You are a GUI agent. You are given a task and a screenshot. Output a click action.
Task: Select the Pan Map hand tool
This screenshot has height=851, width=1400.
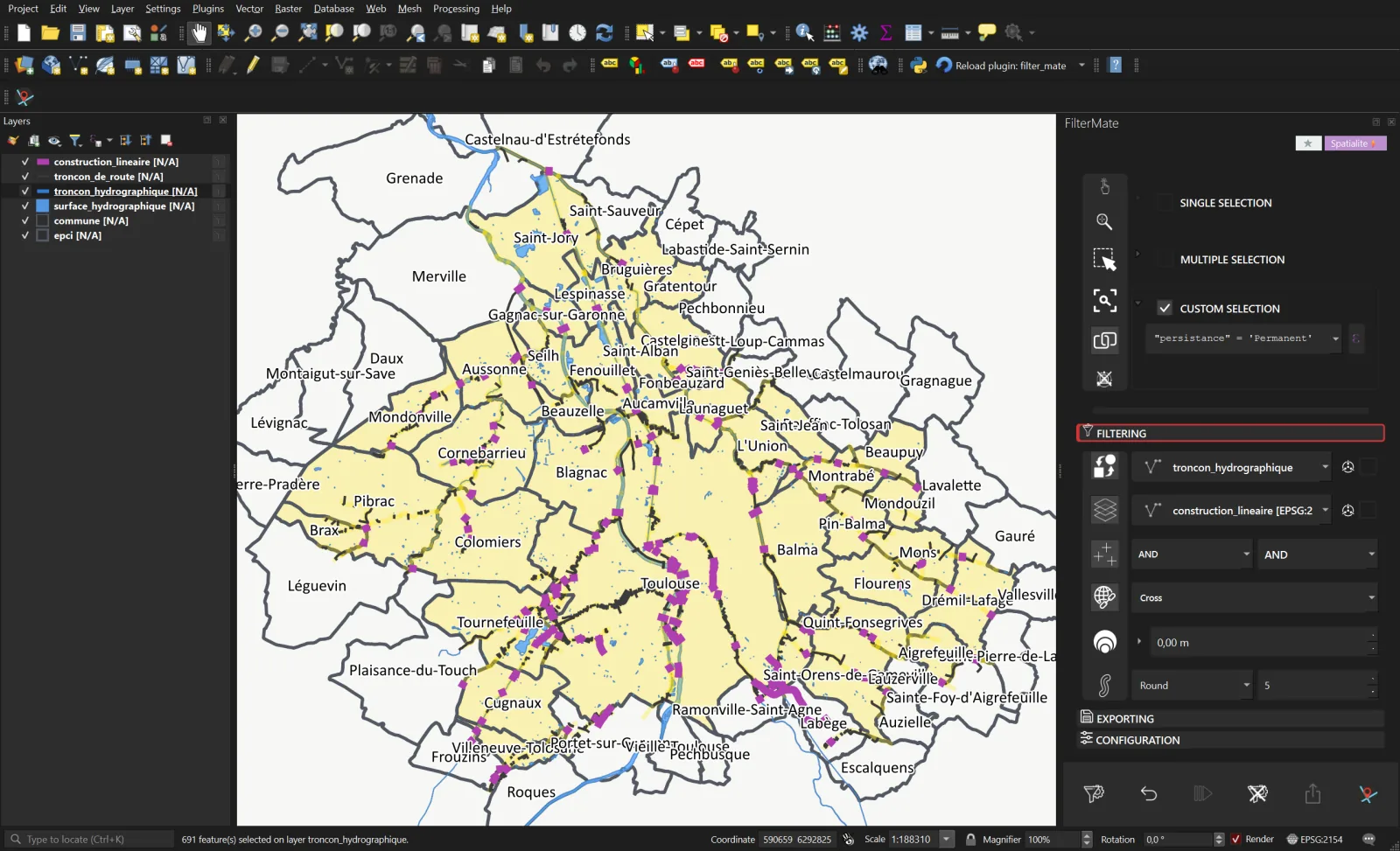pos(199,33)
